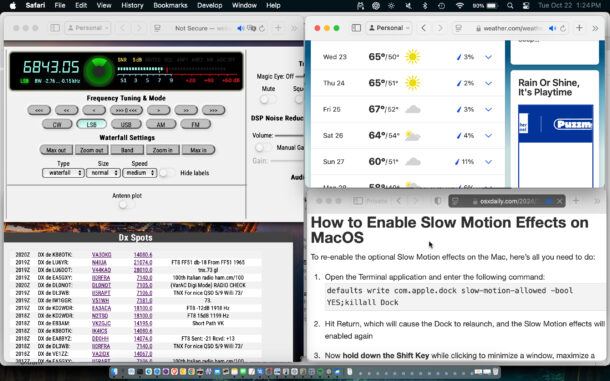Click audio speaker icon in Not Secure address bar

tap(240, 28)
